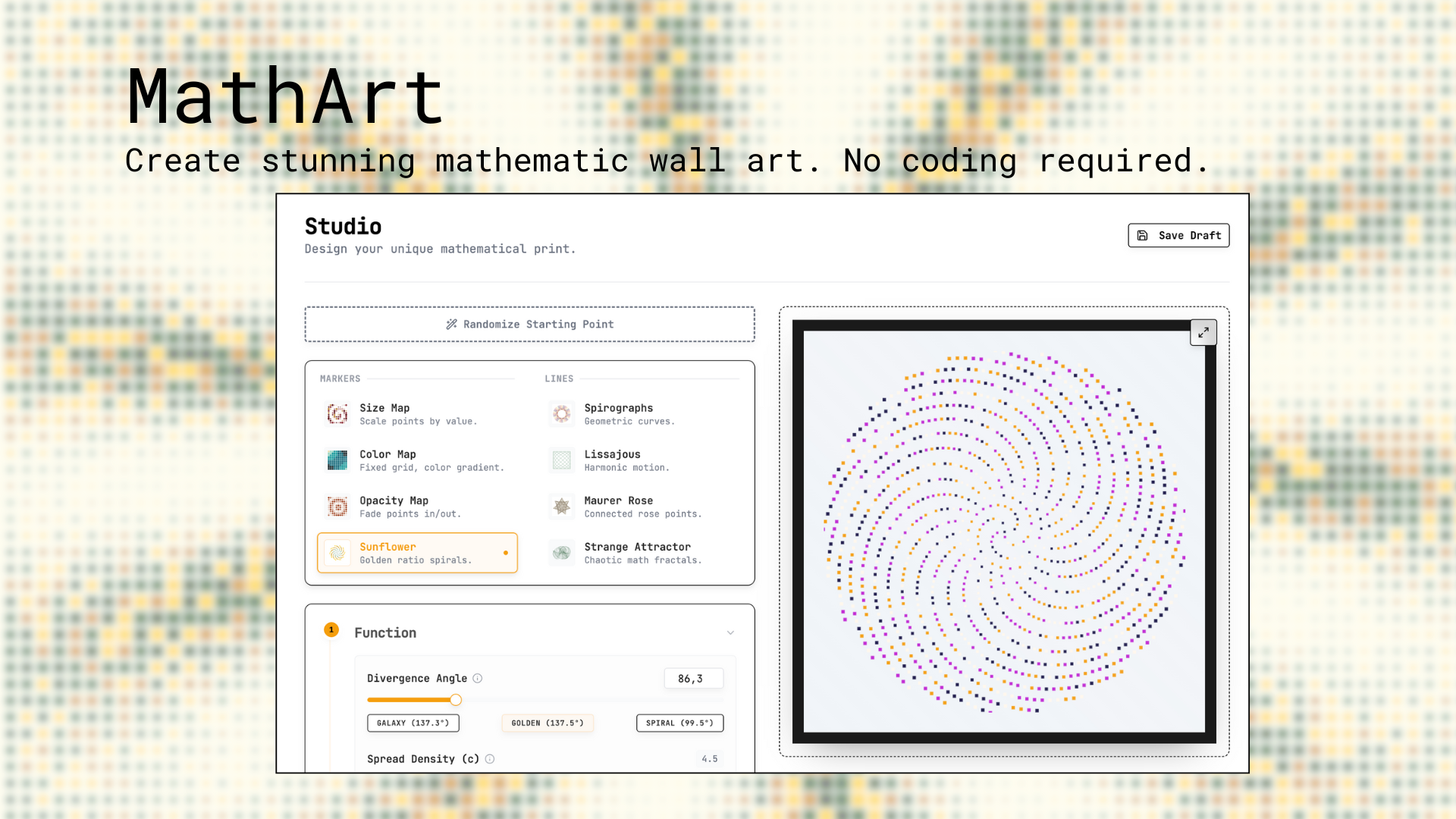Collapse the Function section
The image size is (1456, 819).
[x=730, y=632]
